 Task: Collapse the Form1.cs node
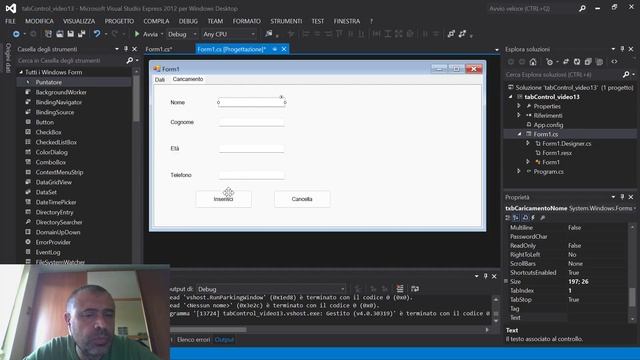(519, 134)
